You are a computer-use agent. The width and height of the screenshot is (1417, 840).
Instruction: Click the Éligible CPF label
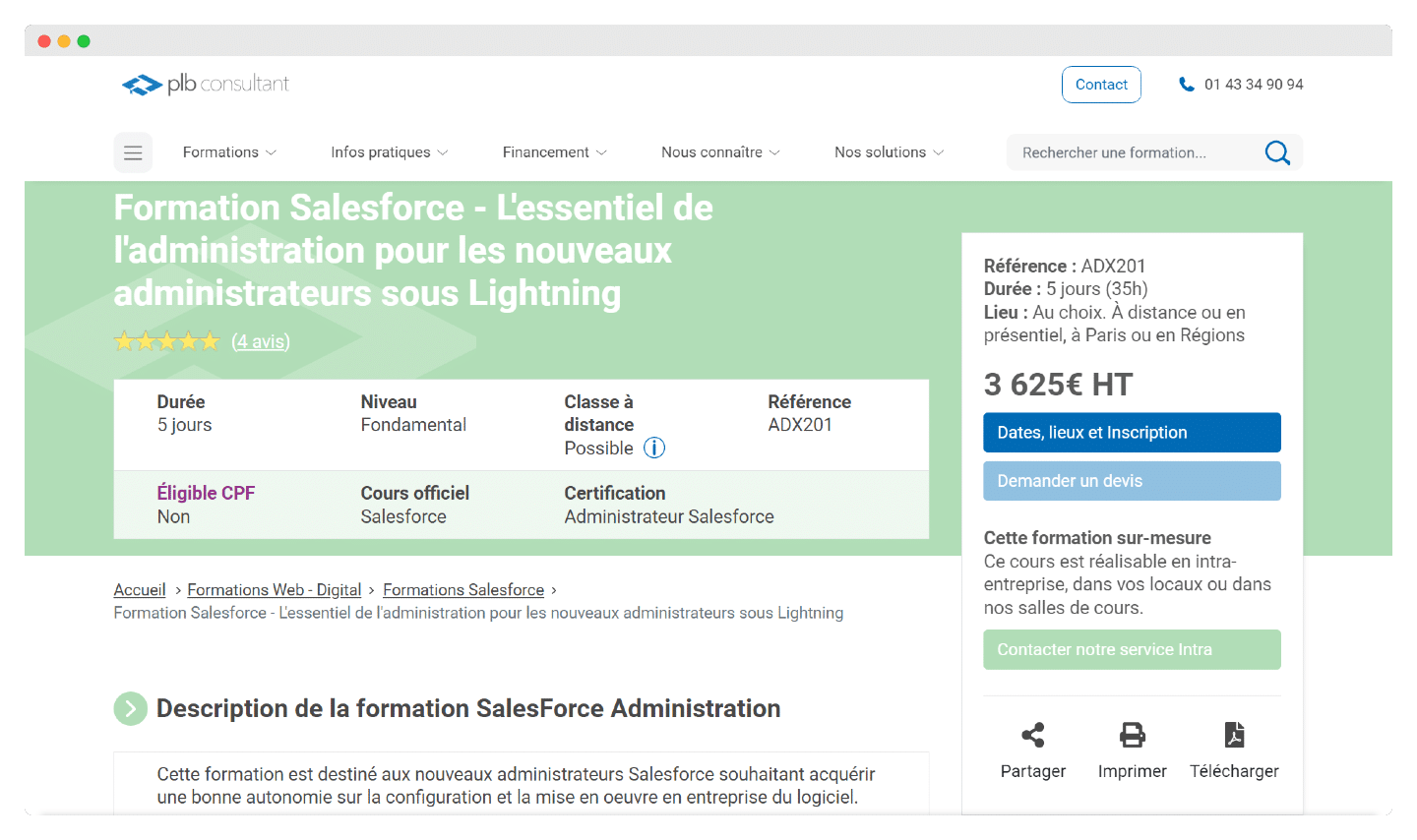[206, 493]
